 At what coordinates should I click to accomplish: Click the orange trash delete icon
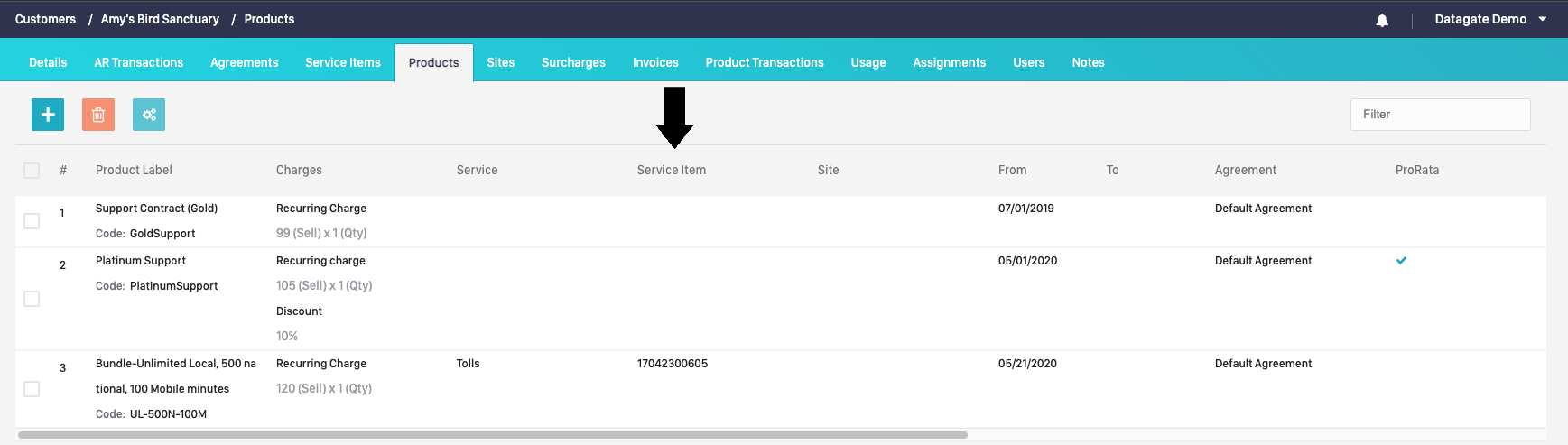[x=98, y=115]
